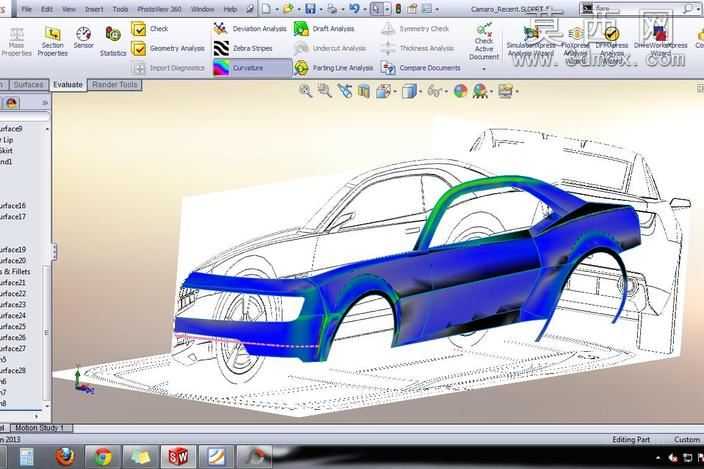The height and width of the screenshot is (469, 704).
Task: Click the Rebuild traffic light icon
Action: tap(398, 9)
